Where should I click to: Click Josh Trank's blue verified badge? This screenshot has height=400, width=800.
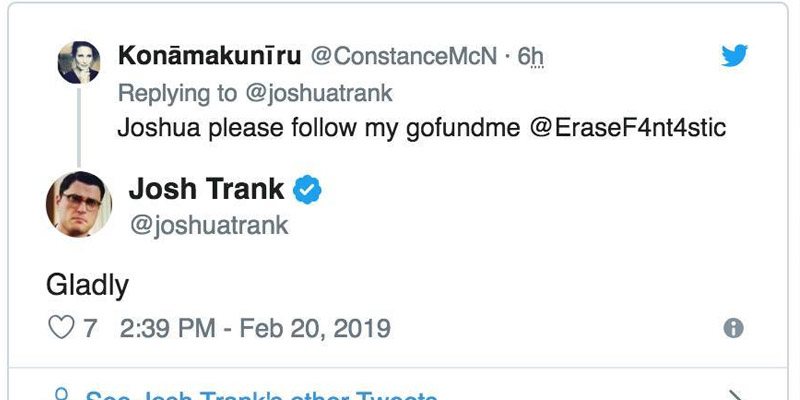click(x=307, y=190)
